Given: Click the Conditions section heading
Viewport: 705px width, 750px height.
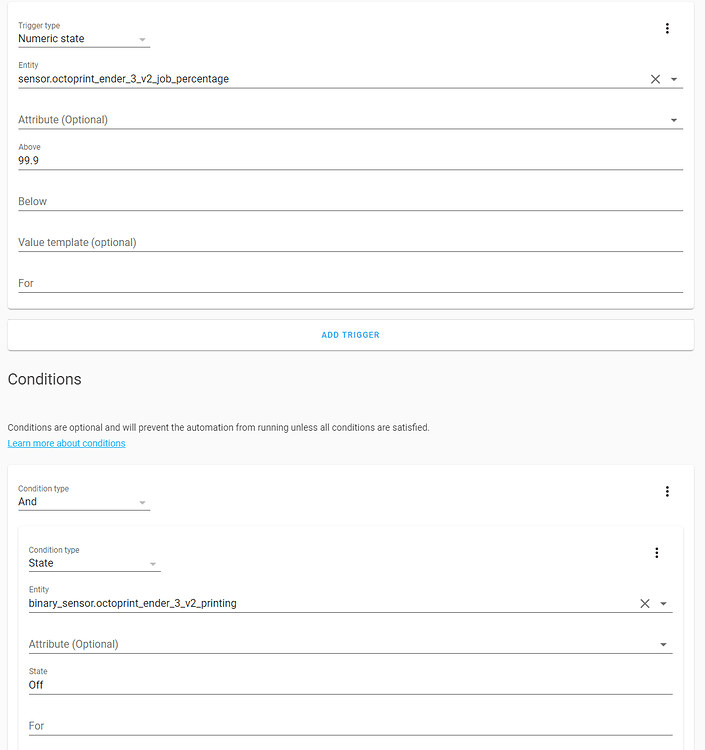Looking at the screenshot, I should [x=44, y=379].
